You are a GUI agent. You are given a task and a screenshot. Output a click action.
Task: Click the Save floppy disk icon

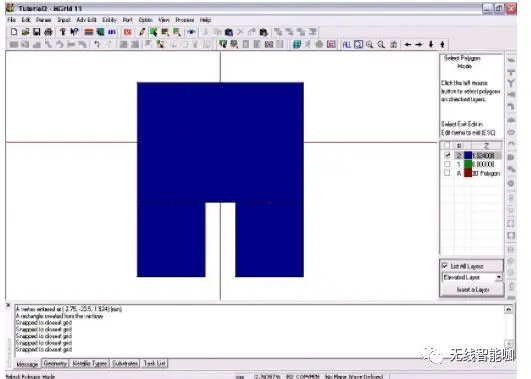coord(37,32)
